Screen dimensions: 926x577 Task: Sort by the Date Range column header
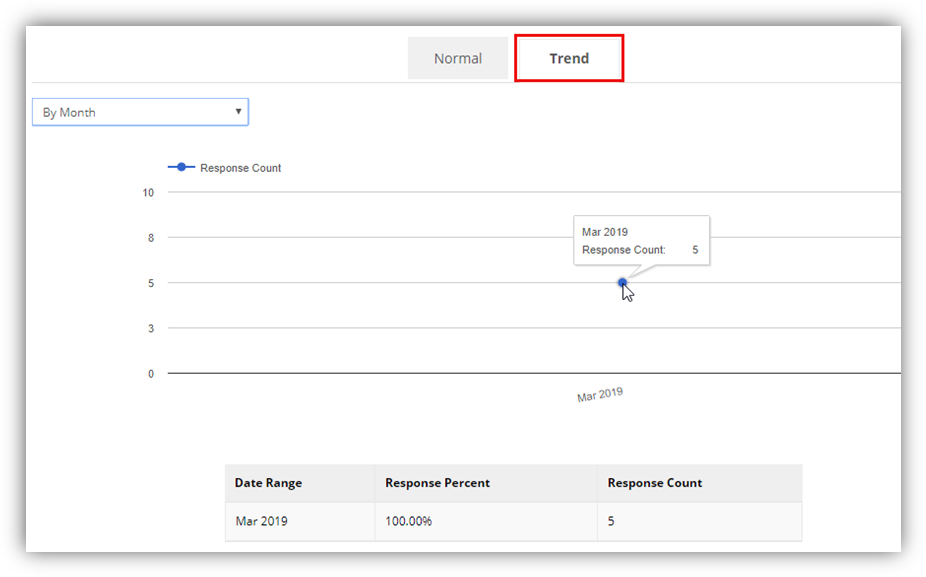pyautogui.click(x=268, y=483)
